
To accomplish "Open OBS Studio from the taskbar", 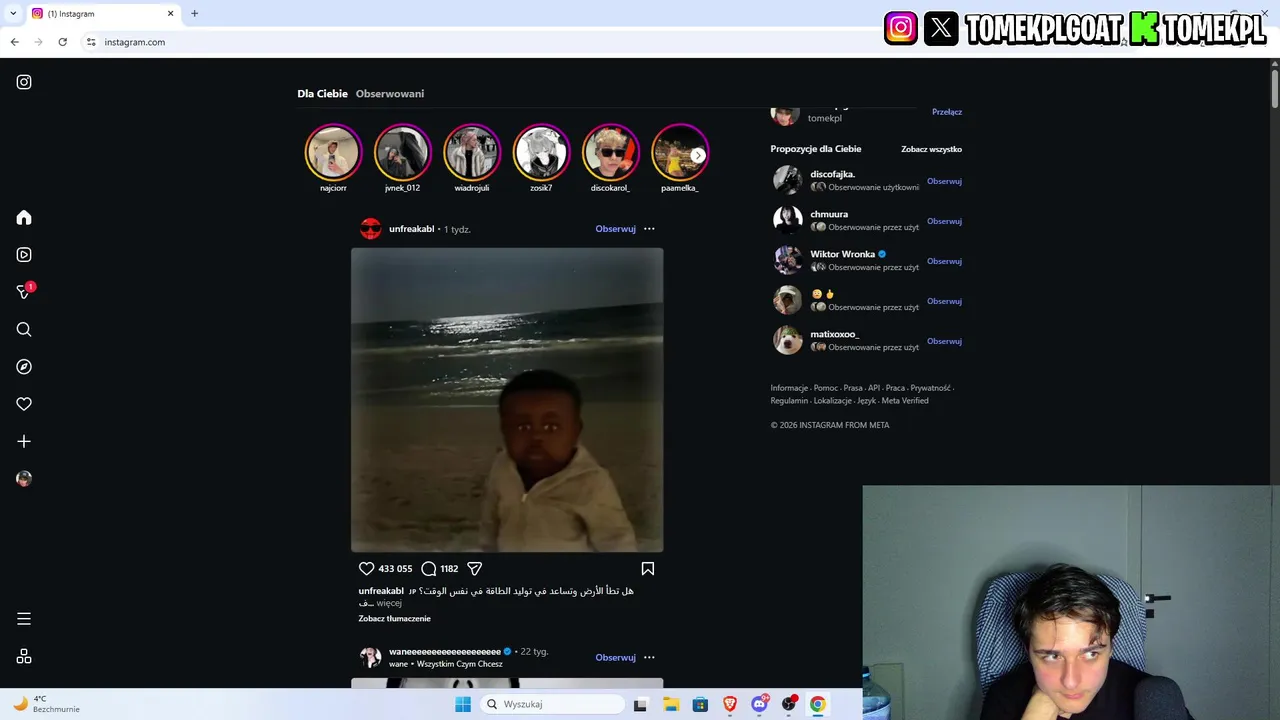I will [x=789, y=704].
